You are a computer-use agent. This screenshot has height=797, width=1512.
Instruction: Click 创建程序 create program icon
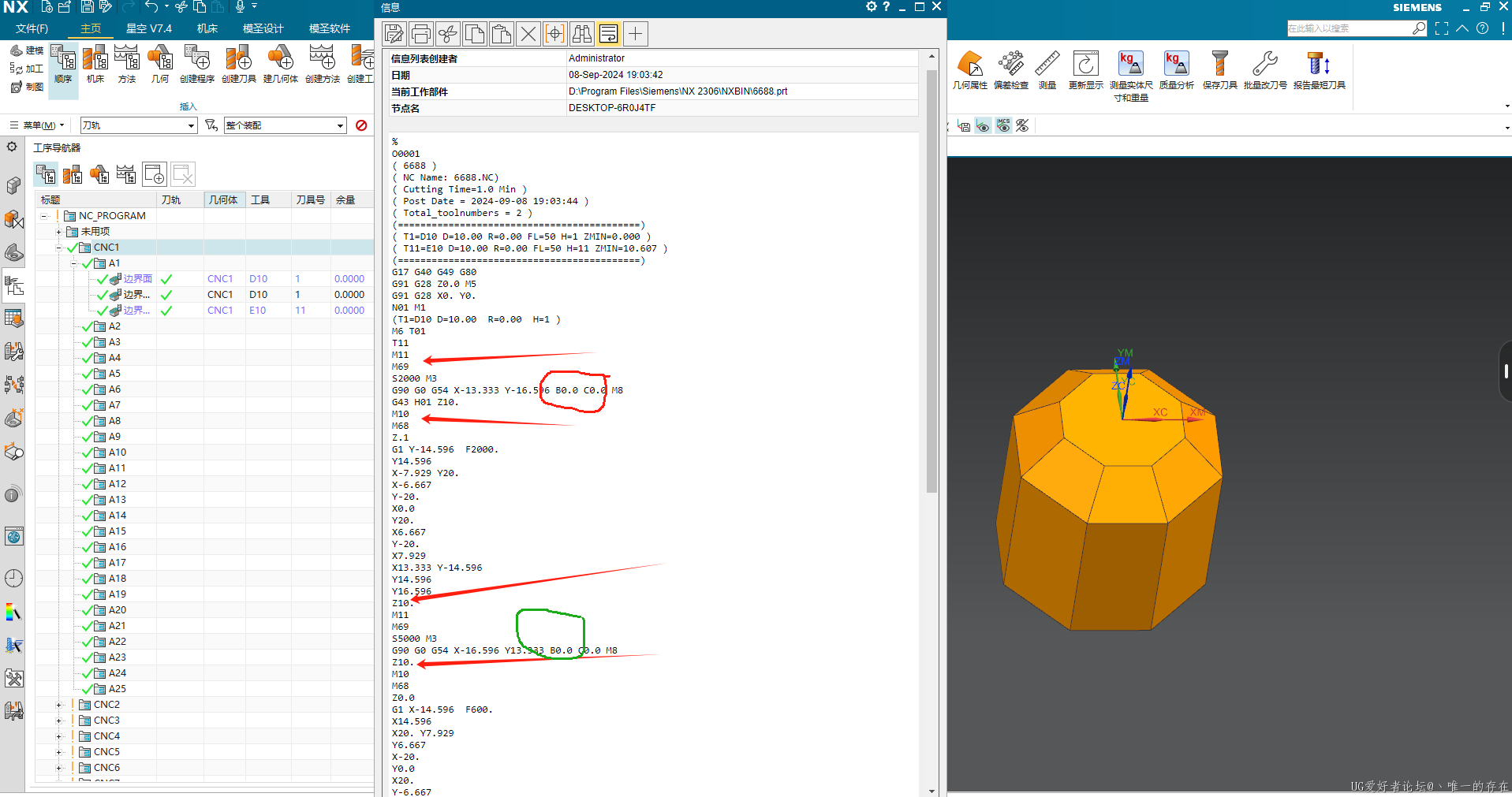point(197,65)
